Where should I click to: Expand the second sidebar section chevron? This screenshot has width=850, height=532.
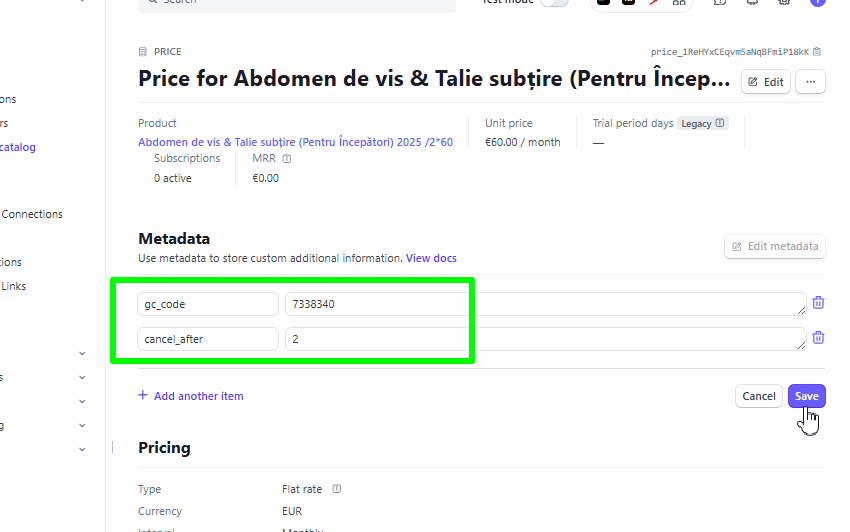tap(82, 377)
